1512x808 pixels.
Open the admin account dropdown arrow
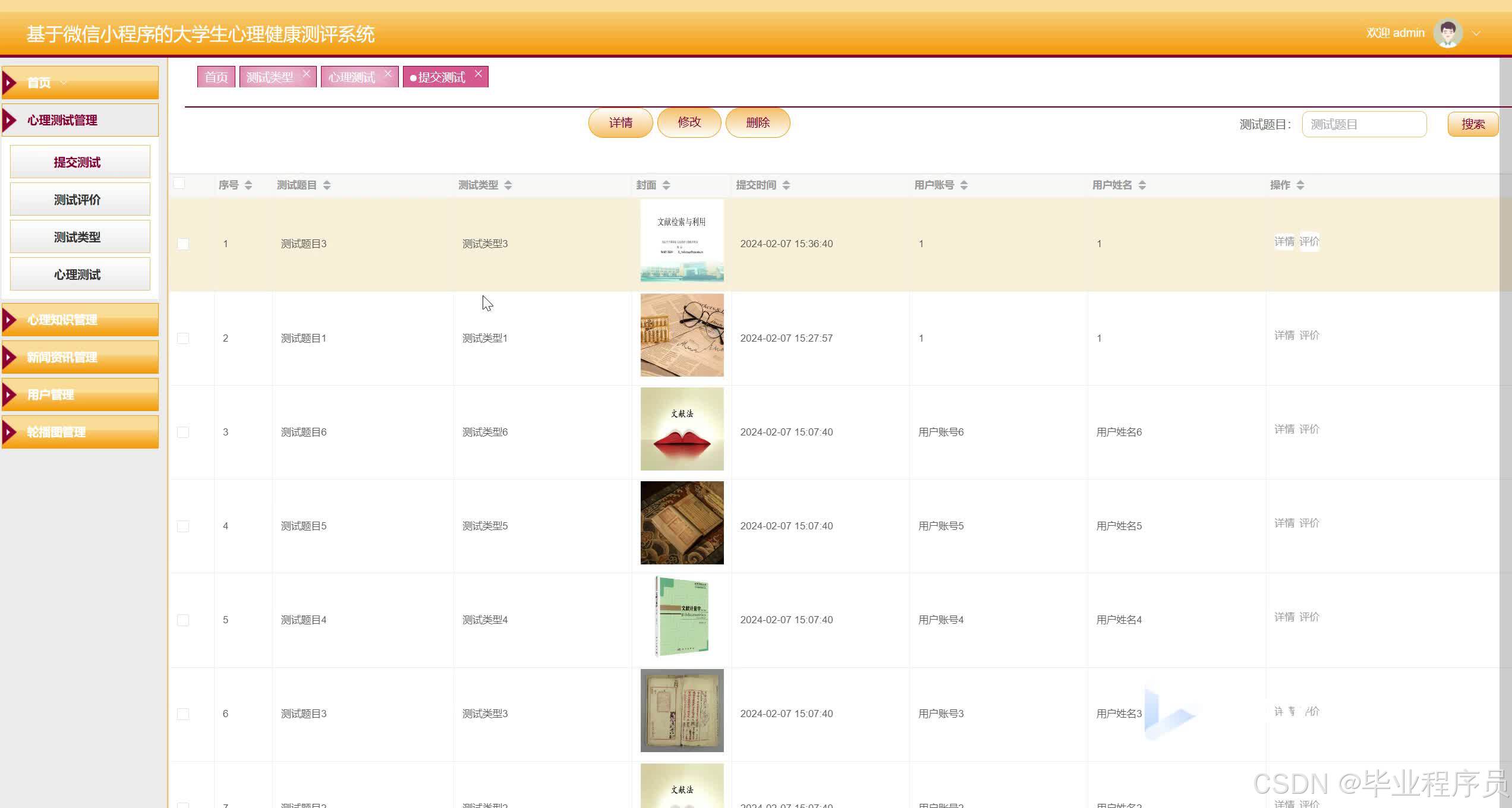(1476, 34)
